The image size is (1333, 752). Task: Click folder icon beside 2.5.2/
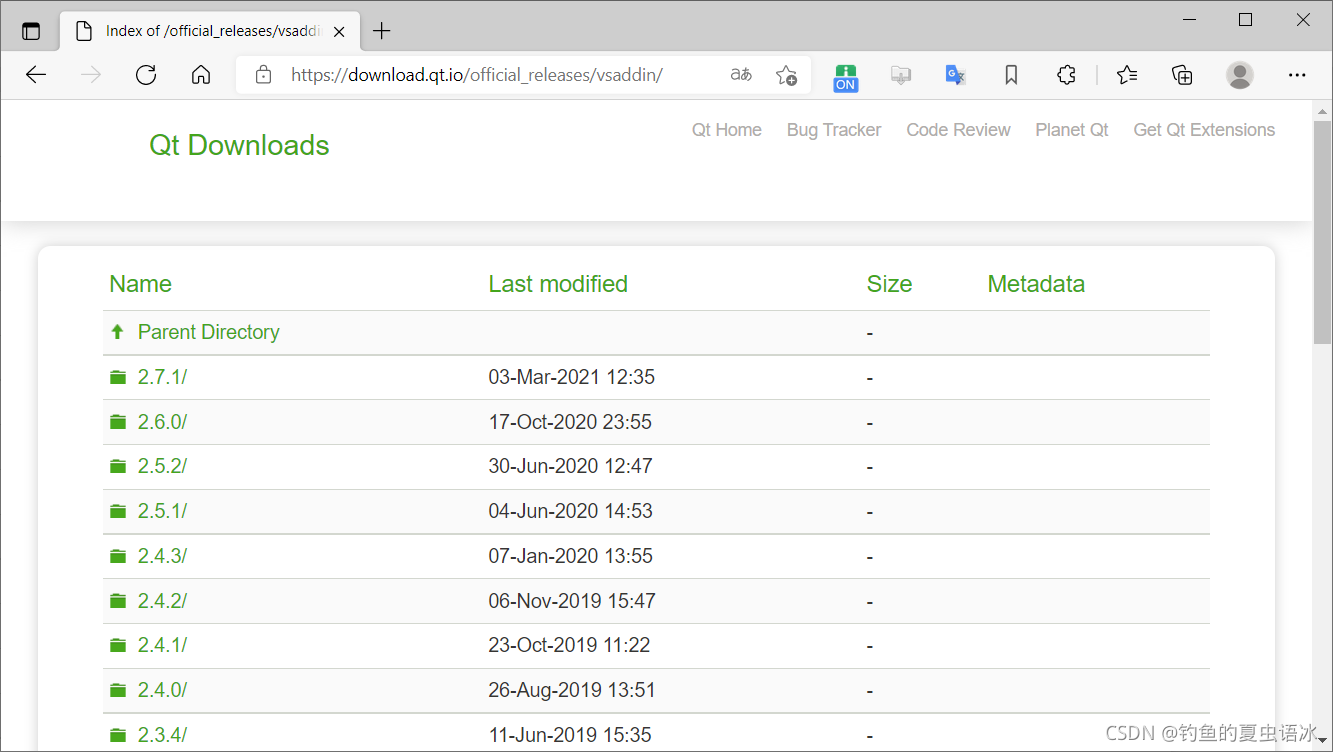click(x=118, y=466)
